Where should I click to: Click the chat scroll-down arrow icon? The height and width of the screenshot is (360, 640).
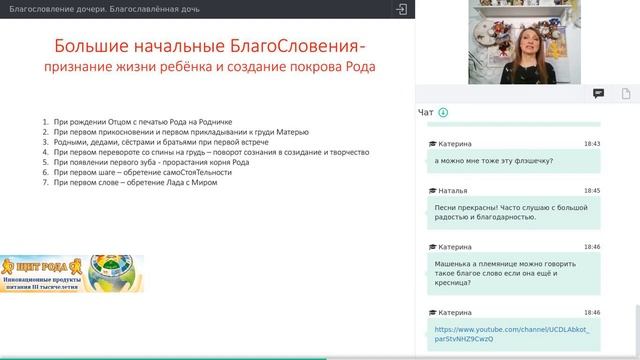443,112
